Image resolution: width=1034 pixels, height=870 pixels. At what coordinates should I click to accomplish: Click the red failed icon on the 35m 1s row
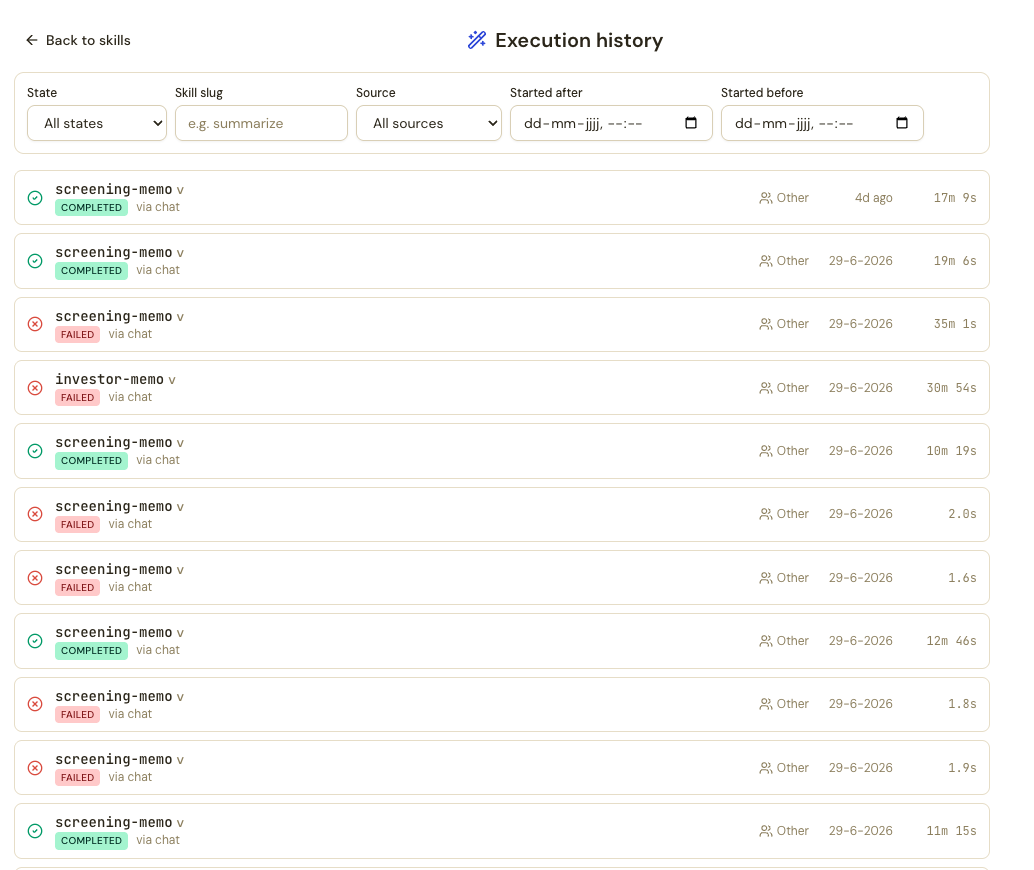[x=35, y=325]
